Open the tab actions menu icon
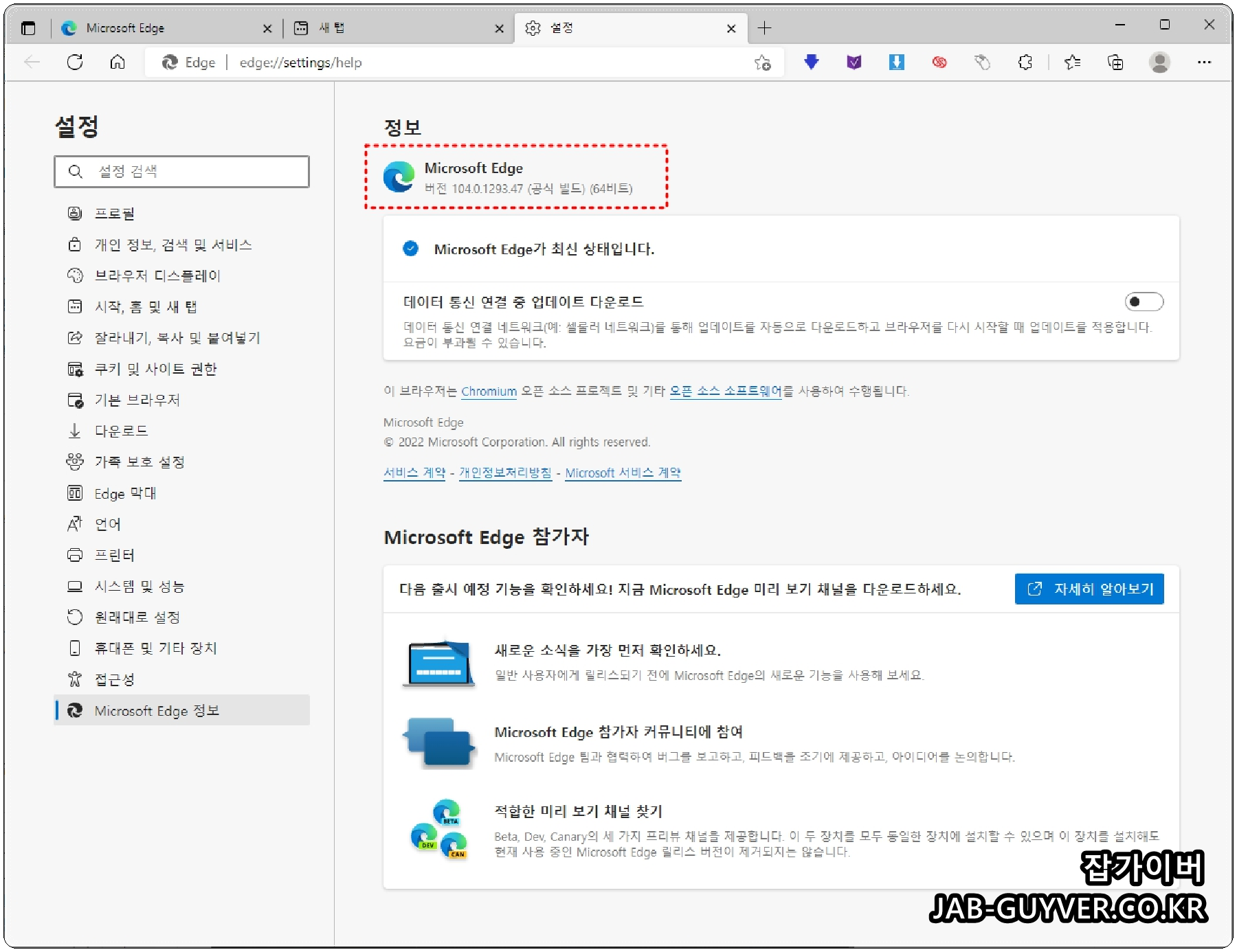Screen dimensions: 1237x952 tap(28, 28)
